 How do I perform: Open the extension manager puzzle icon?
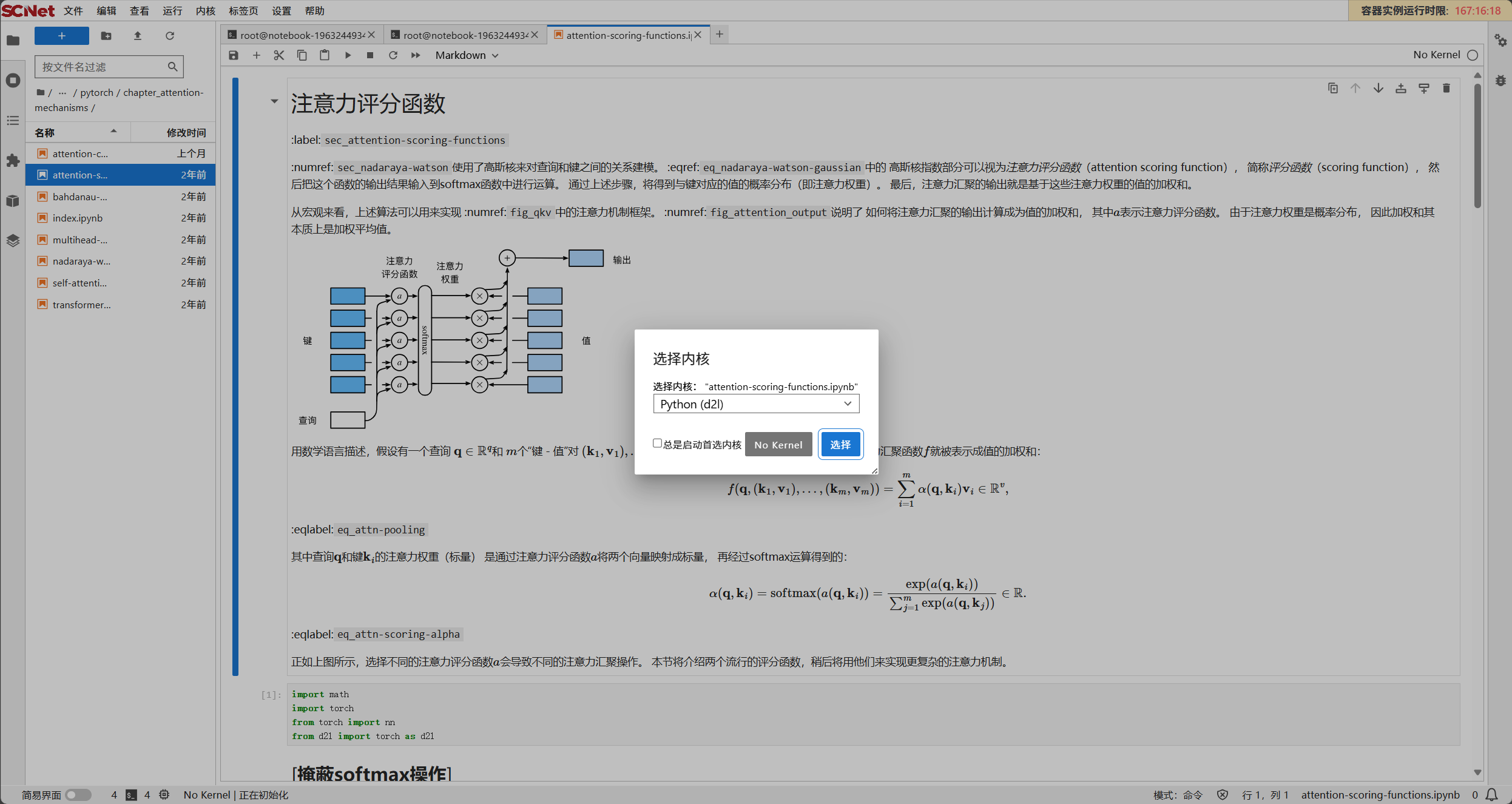click(x=13, y=161)
